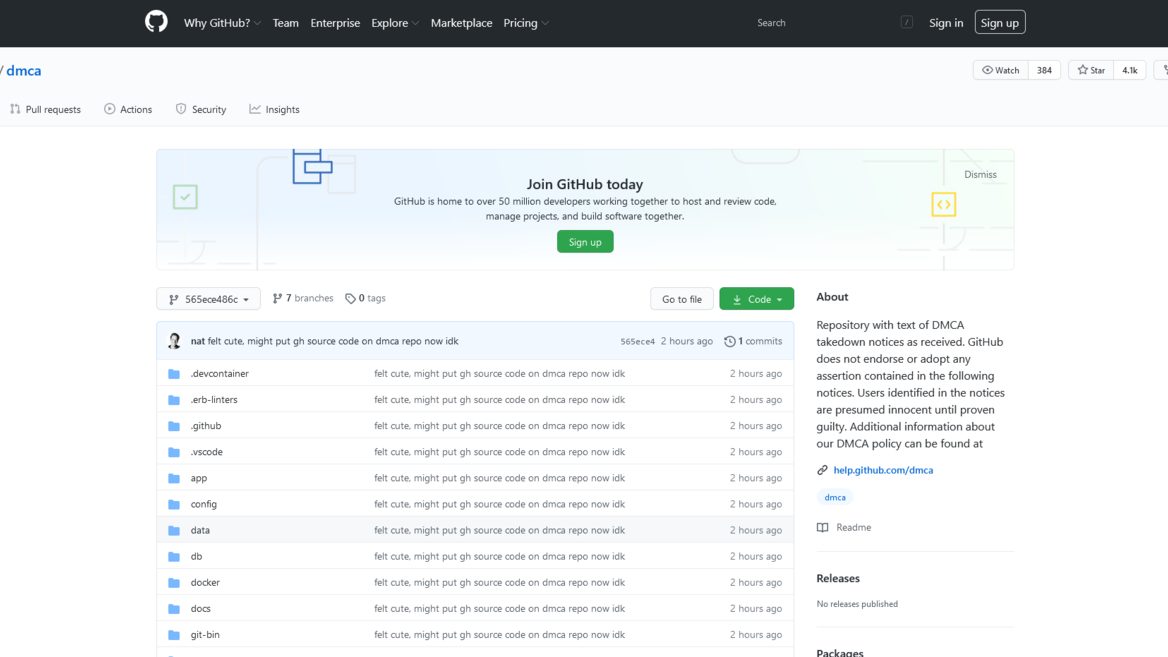Click commit message in the data row
Image resolution: width=1168 pixels, height=657 pixels.
point(499,530)
